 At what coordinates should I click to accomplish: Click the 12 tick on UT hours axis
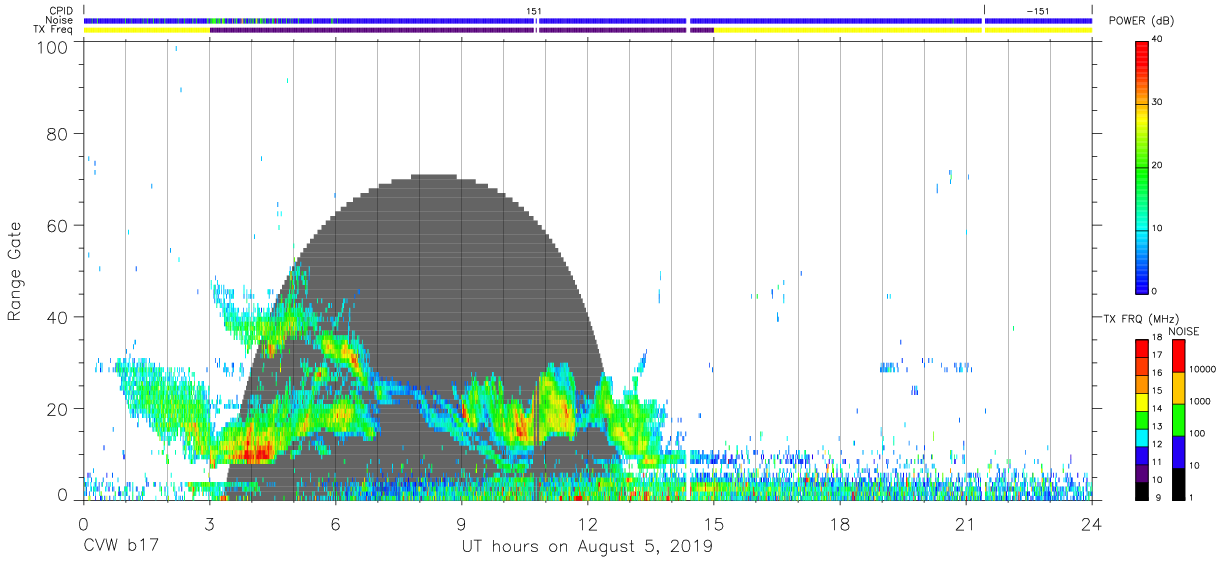coord(588,524)
